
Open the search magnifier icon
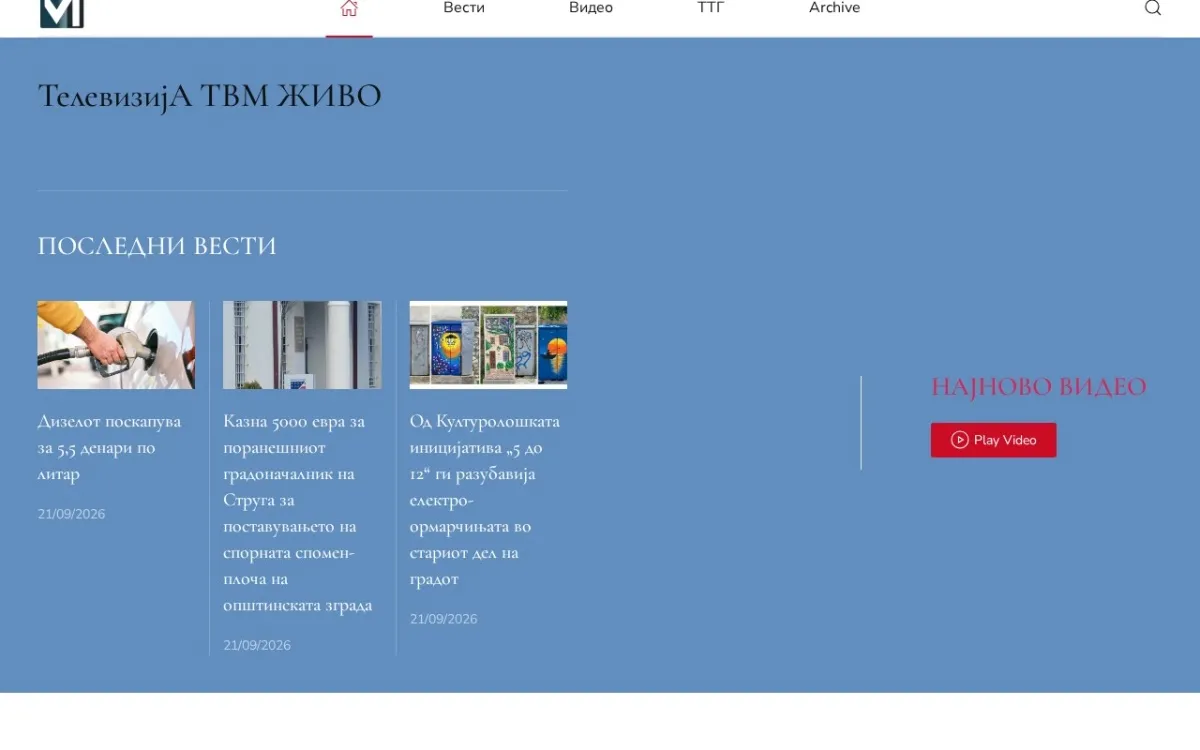tap(1153, 8)
